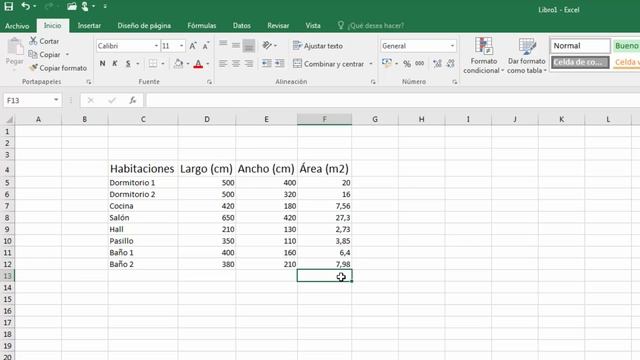
Task: Increase decimal places
Action: (437, 63)
